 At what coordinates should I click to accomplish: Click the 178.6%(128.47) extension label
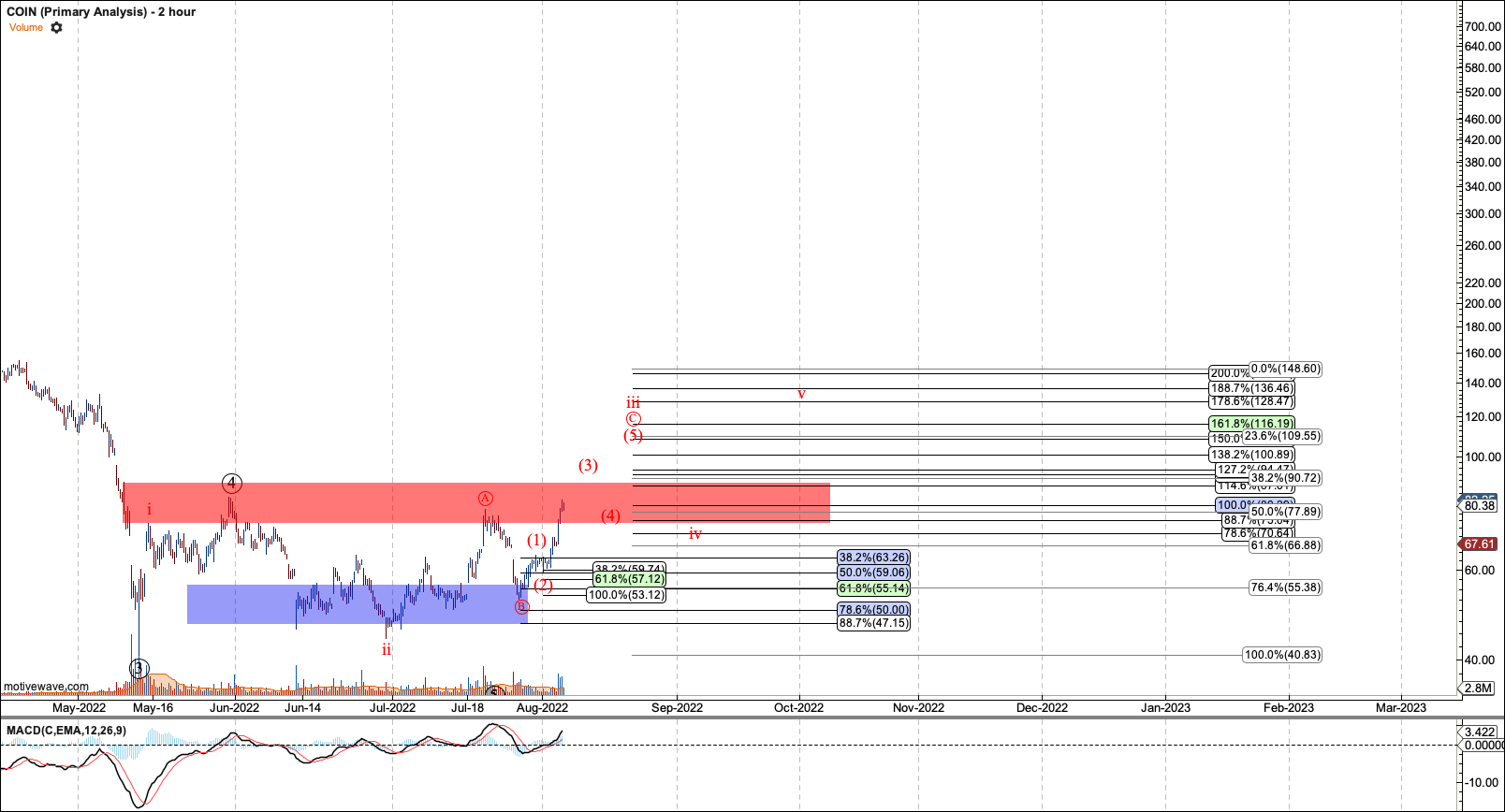point(1252,401)
